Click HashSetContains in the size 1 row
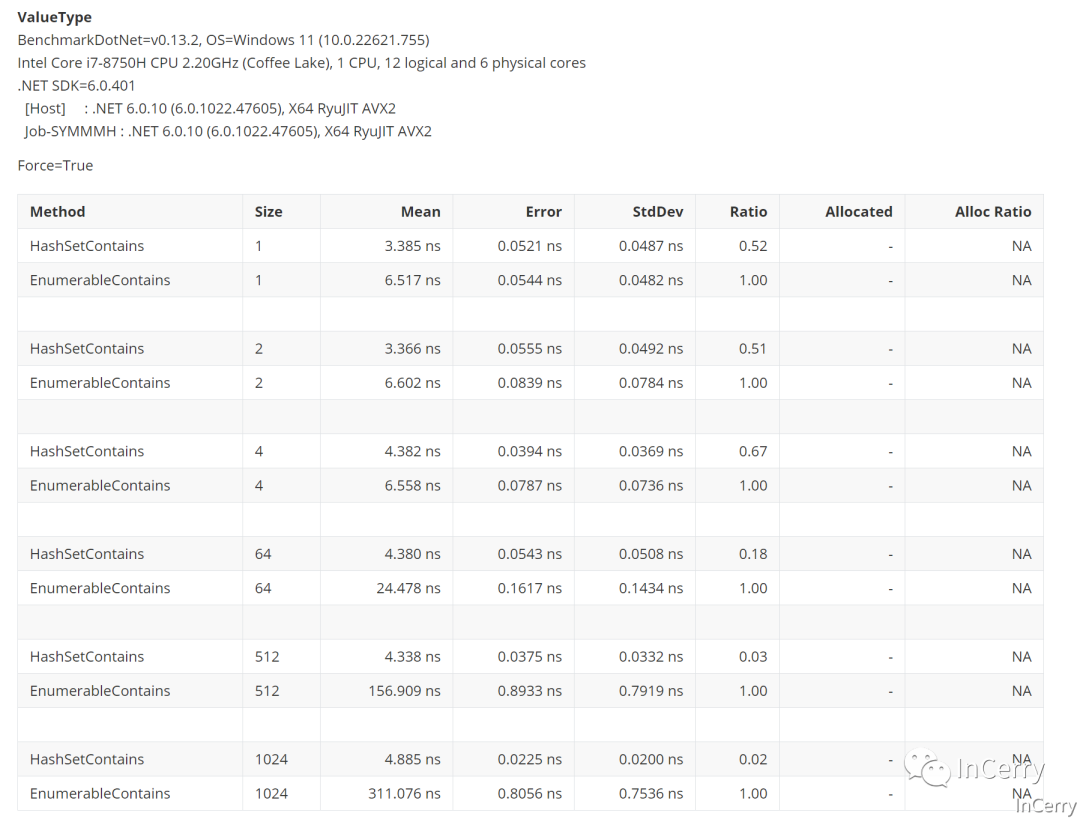The height and width of the screenshot is (819, 1080). pos(87,246)
